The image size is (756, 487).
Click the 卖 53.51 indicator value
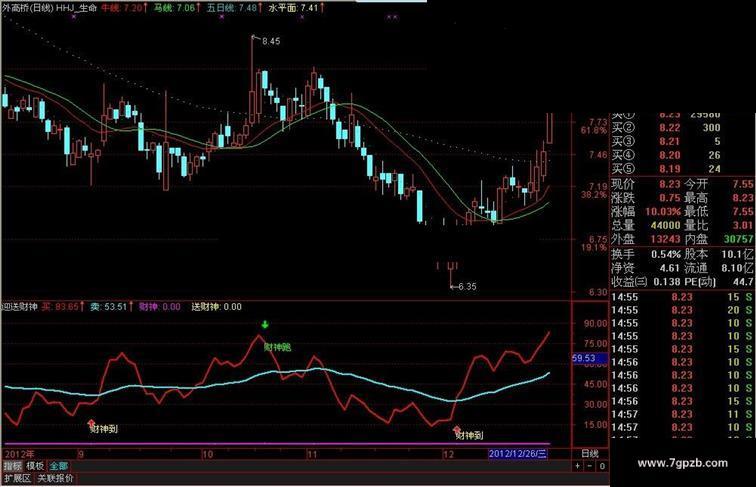pyautogui.click(x=110, y=307)
